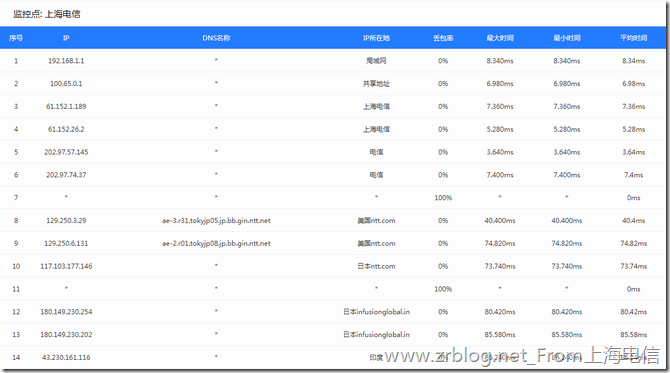Select IP cell 43.230.161.116
The width and height of the screenshot is (670, 373).
pyautogui.click(x=66, y=357)
